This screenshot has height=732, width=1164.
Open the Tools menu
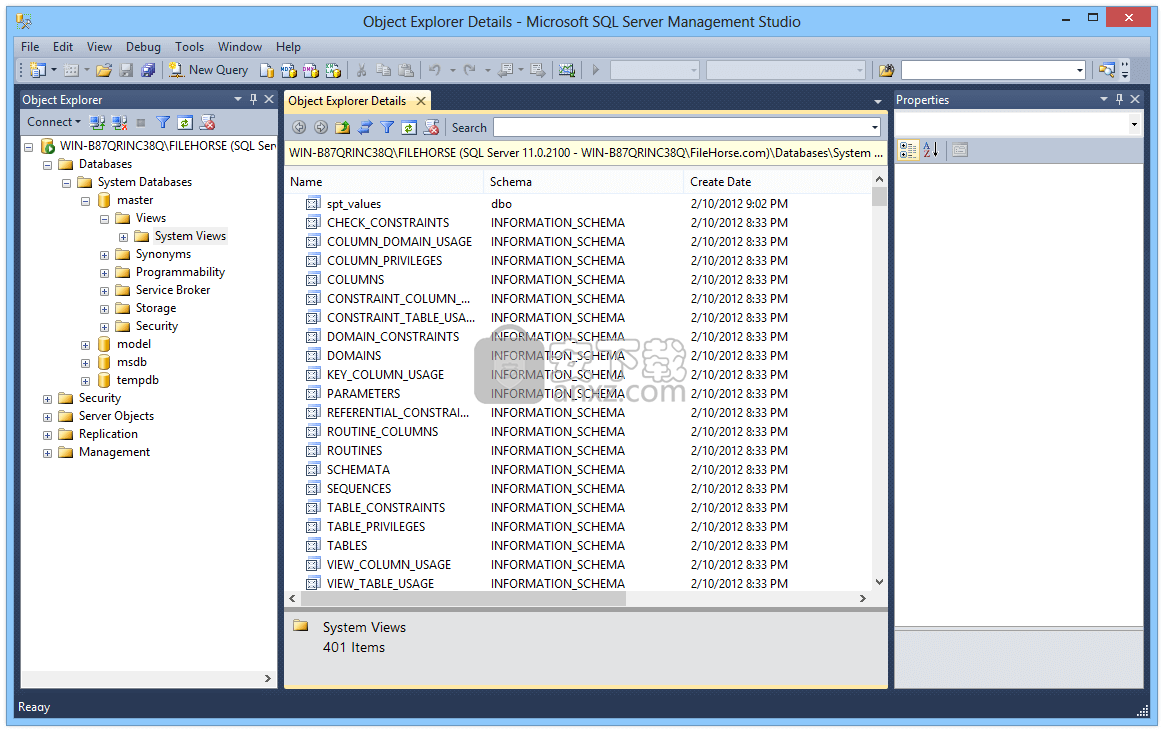click(189, 47)
